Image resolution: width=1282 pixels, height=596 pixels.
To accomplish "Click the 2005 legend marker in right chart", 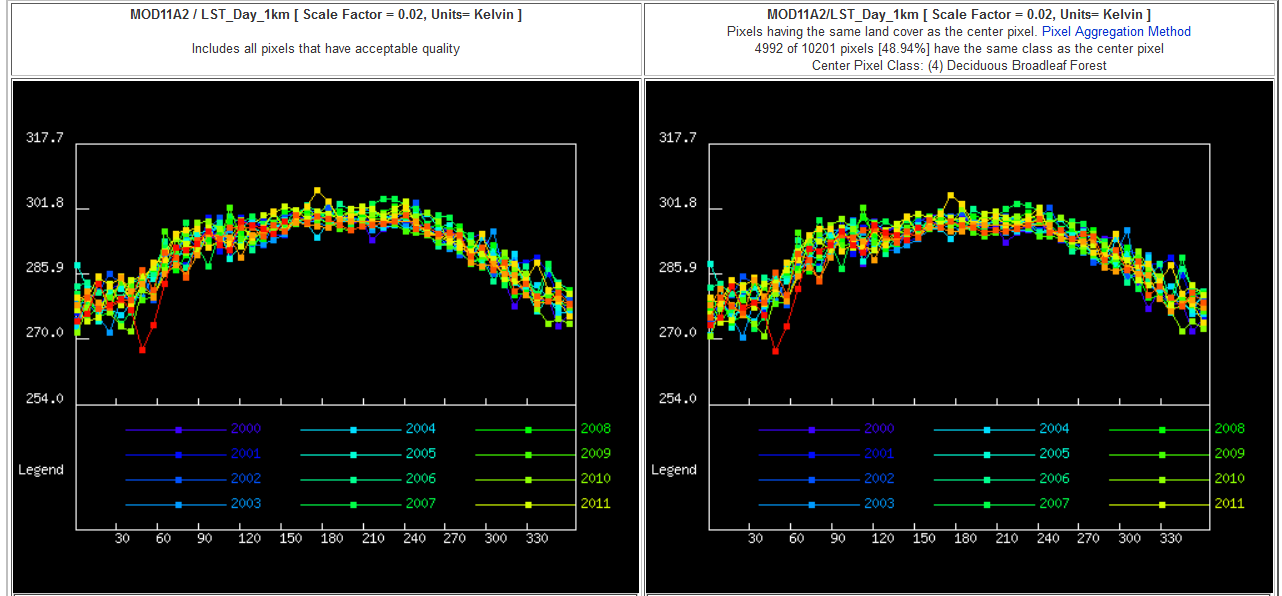I will coord(987,455).
